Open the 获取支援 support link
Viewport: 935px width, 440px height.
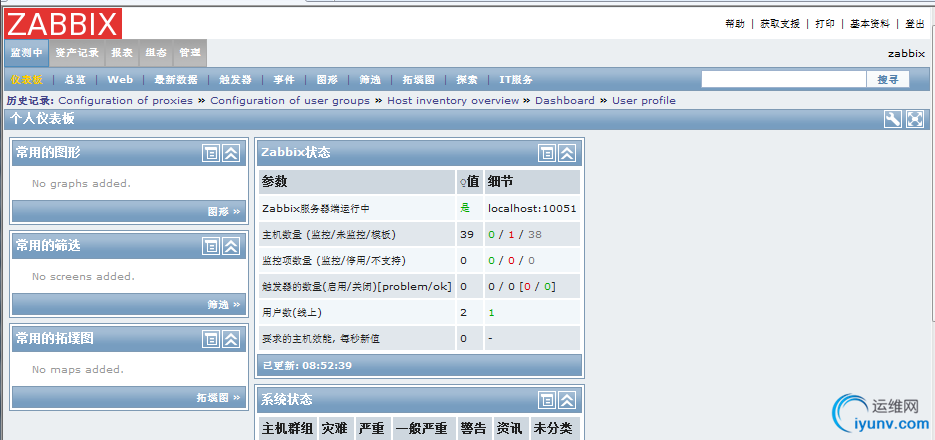[780, 24]
